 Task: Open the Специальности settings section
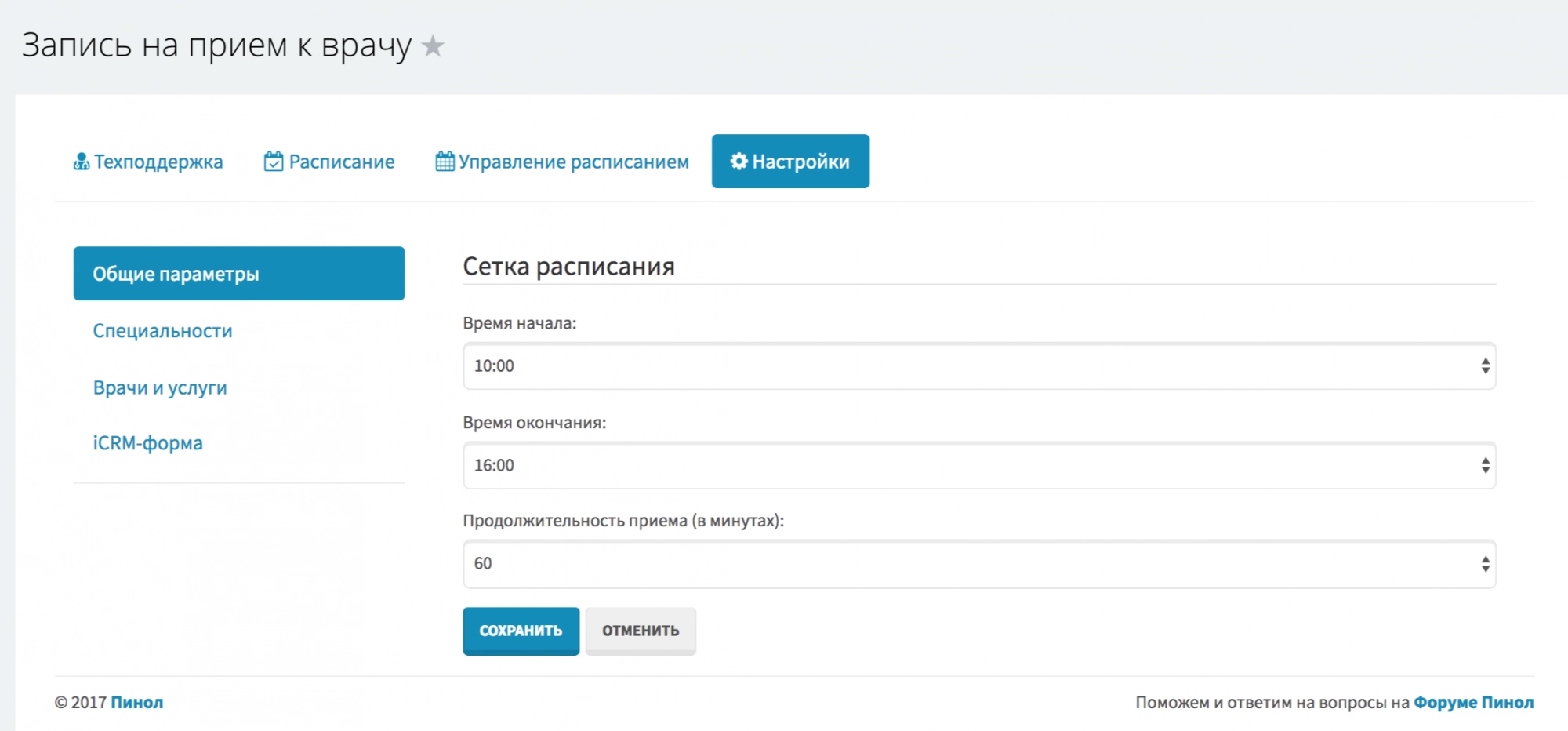(x=162, y=331)
